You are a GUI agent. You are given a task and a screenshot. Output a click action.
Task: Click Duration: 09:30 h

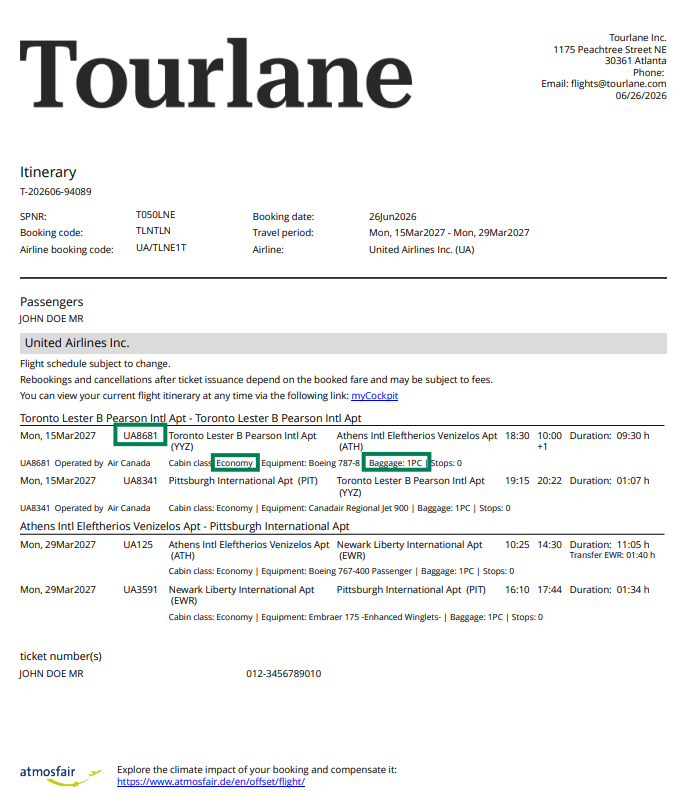609,436
